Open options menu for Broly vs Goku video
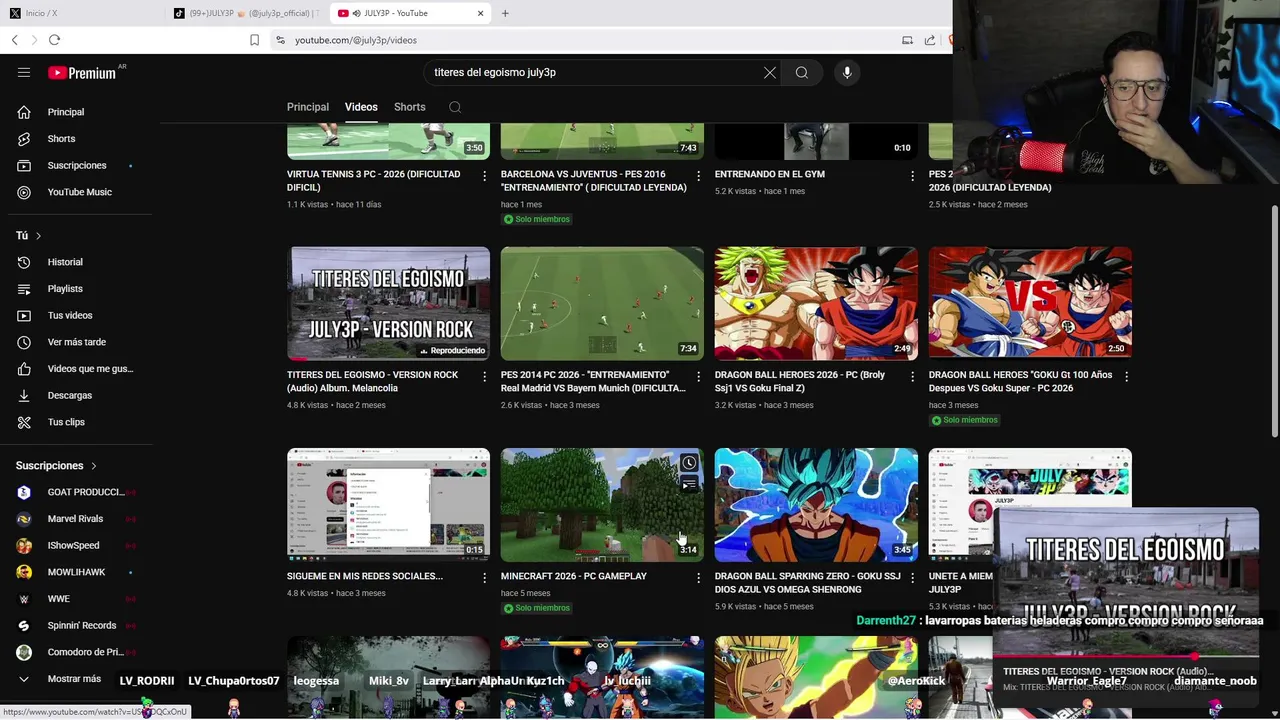1280x720 pixels. click(x=912, y=376)
